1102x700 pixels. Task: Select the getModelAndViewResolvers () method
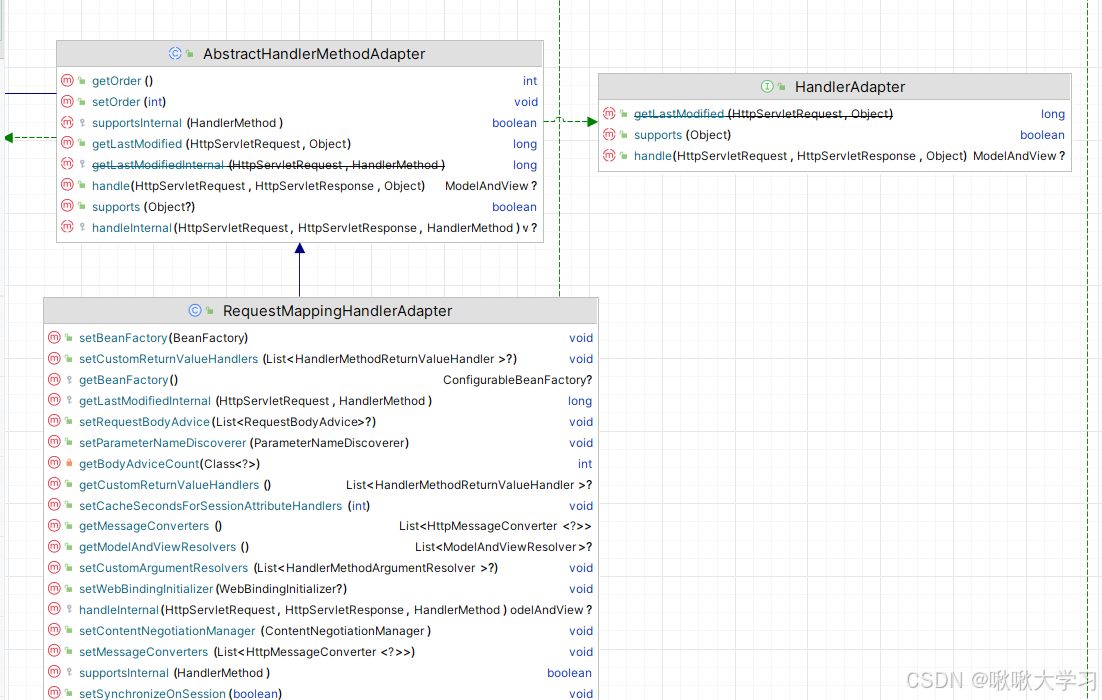coord(164,547)
